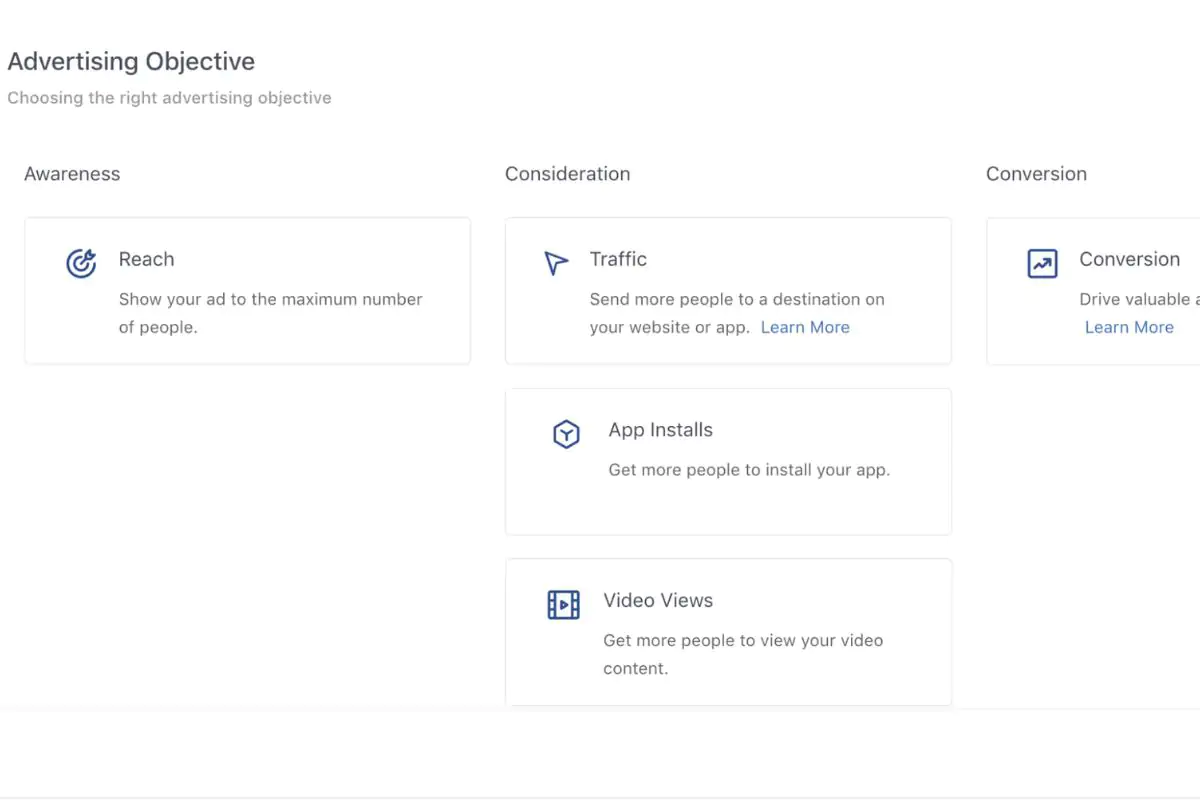Click the Awareness category heading
This screenshot has height=800, width=1200.
tap(72, 174)
